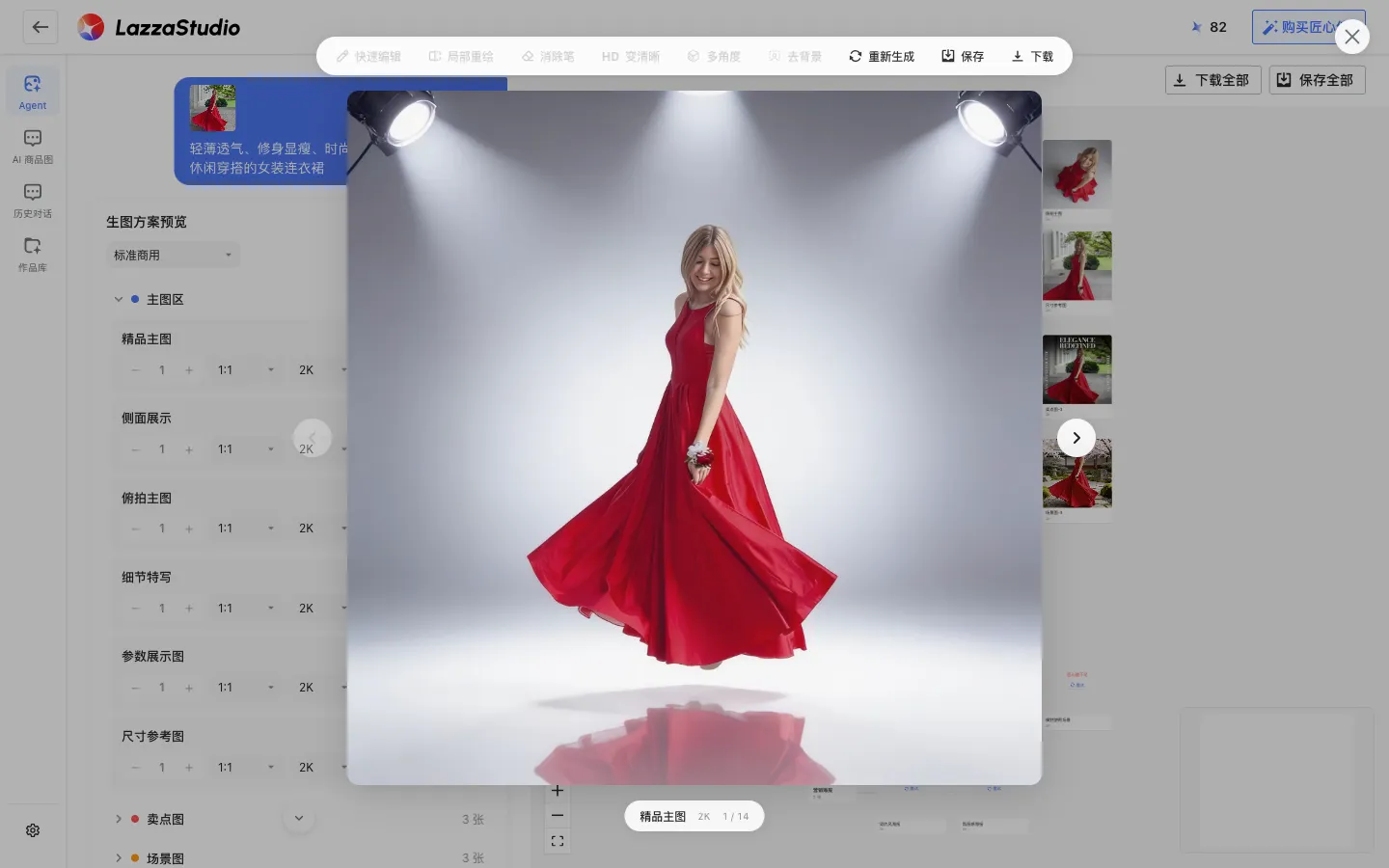Open 历史对话 history in sidebar

(33, 201)
